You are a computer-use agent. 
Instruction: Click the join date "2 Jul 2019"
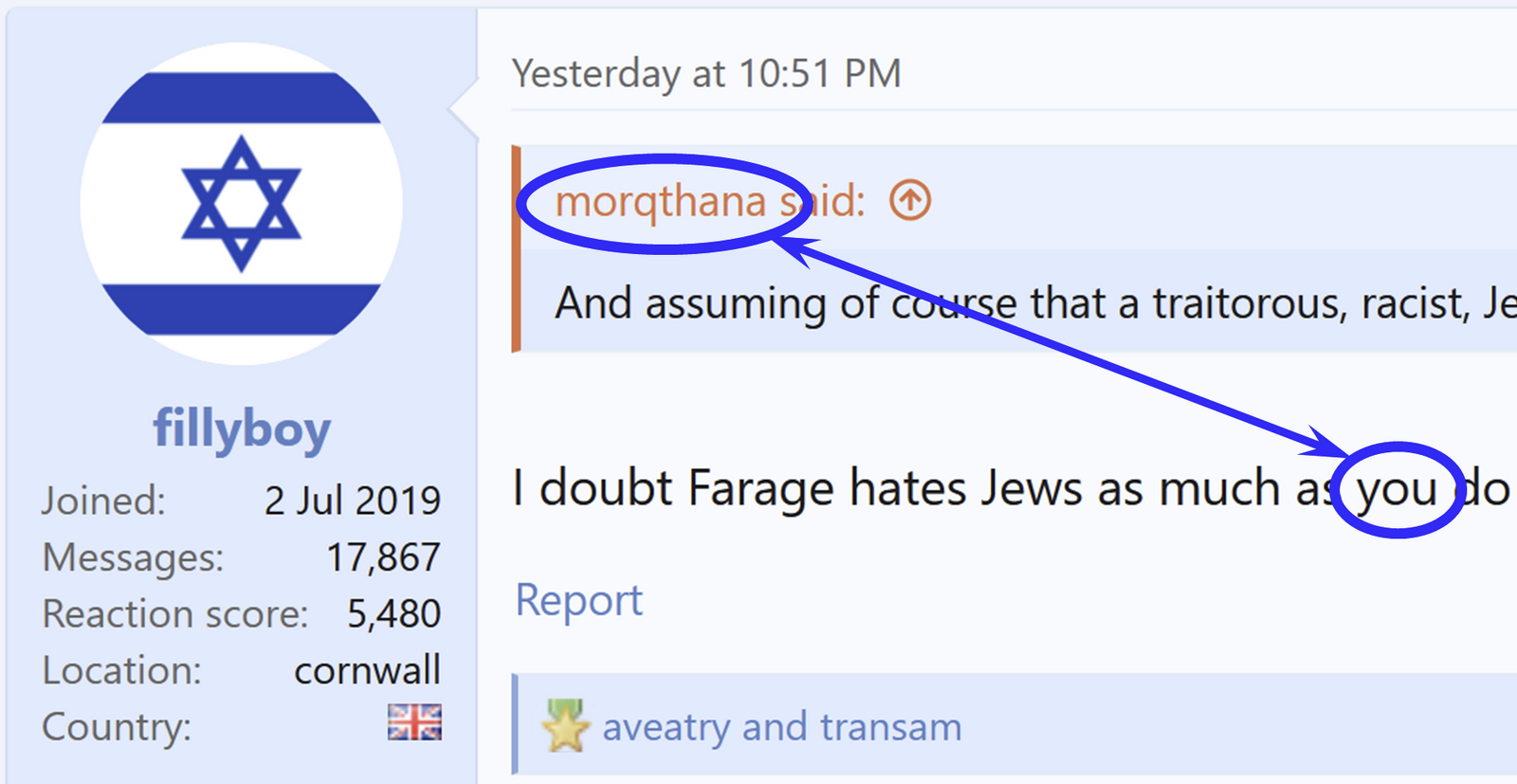point(352,501)
